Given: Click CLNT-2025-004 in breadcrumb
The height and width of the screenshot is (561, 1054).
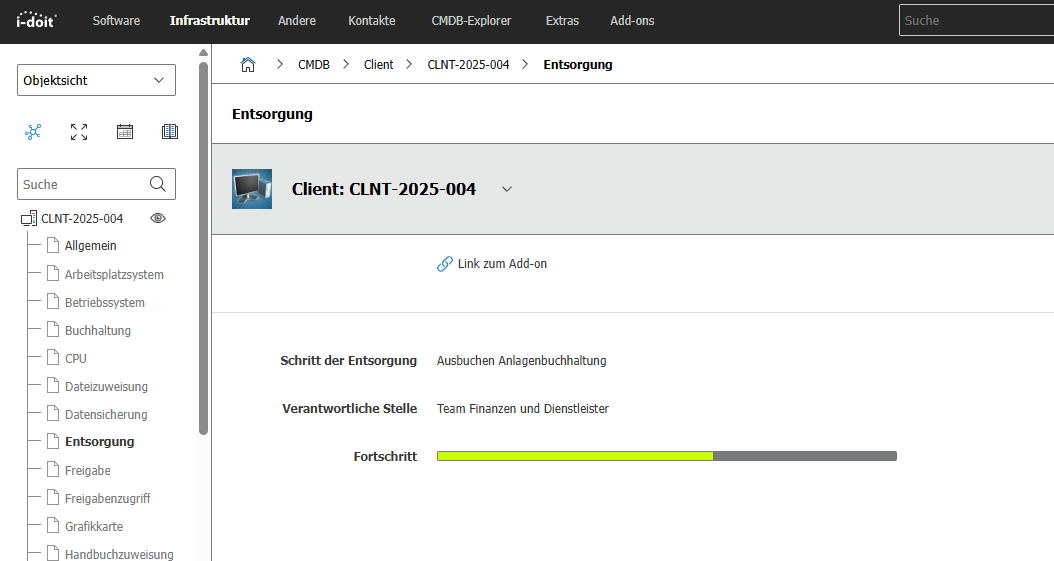Looking at the screenshot, I should coord(469,64).
